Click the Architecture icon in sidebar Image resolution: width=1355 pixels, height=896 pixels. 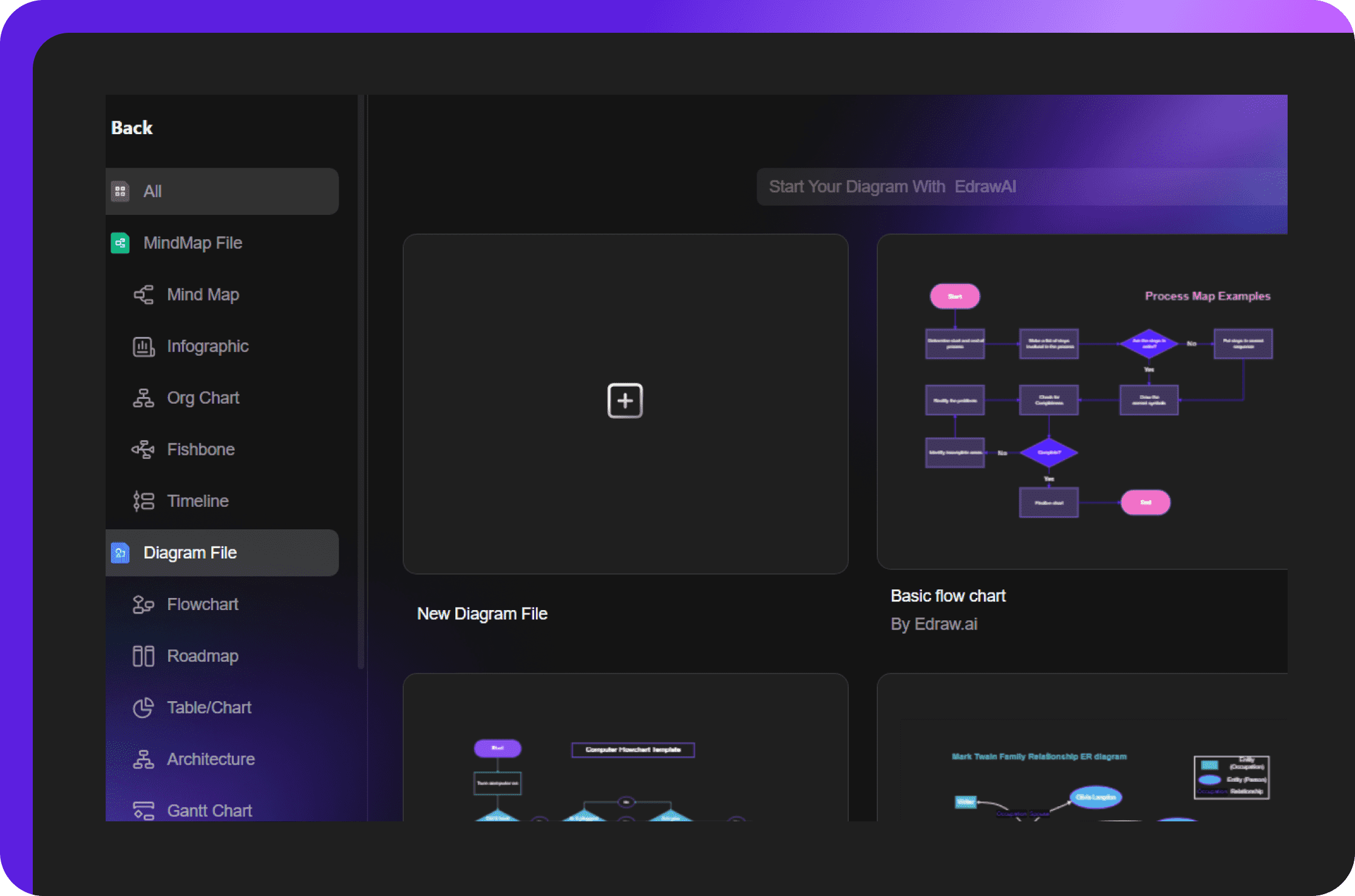[143, 758]
